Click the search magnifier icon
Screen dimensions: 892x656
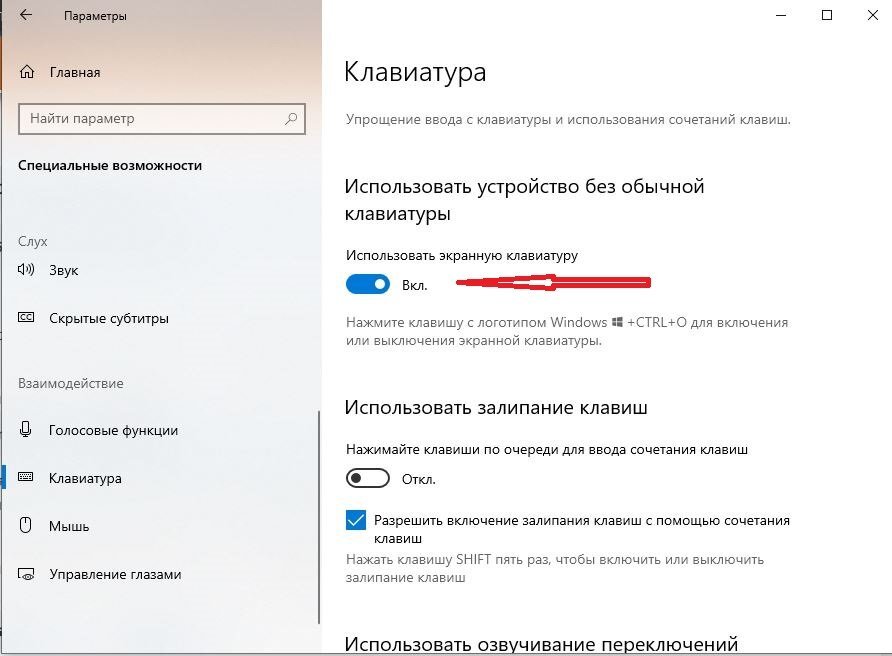[x=291, y=118]
